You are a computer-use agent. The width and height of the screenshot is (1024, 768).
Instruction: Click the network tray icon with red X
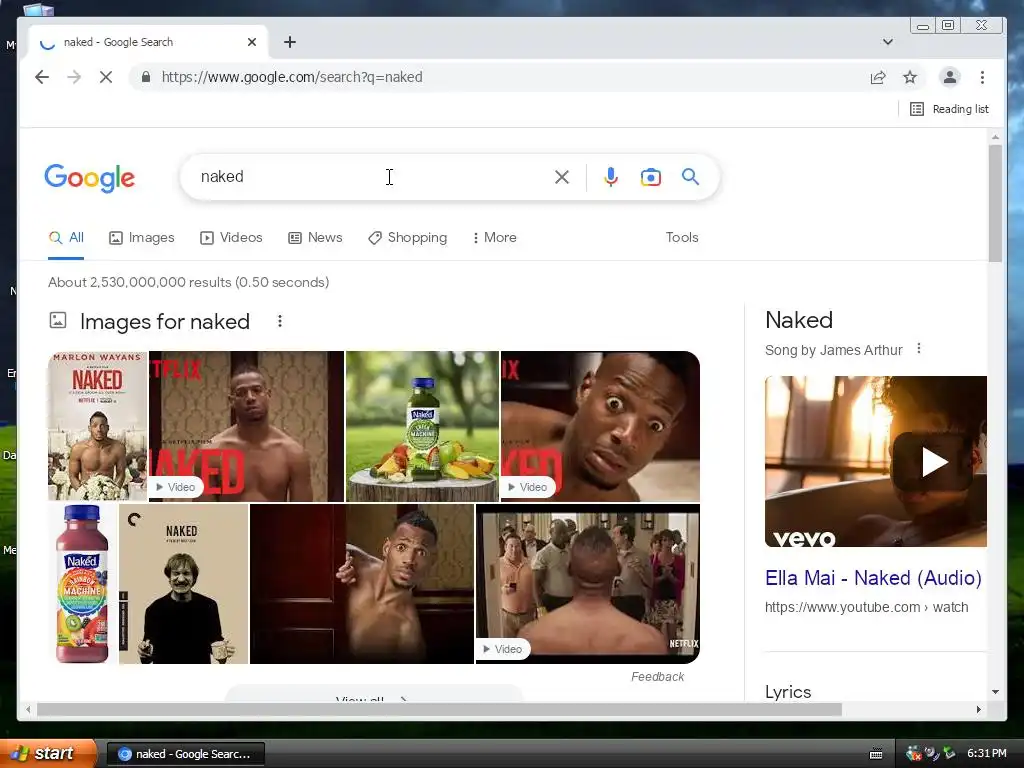pos(914,754)
